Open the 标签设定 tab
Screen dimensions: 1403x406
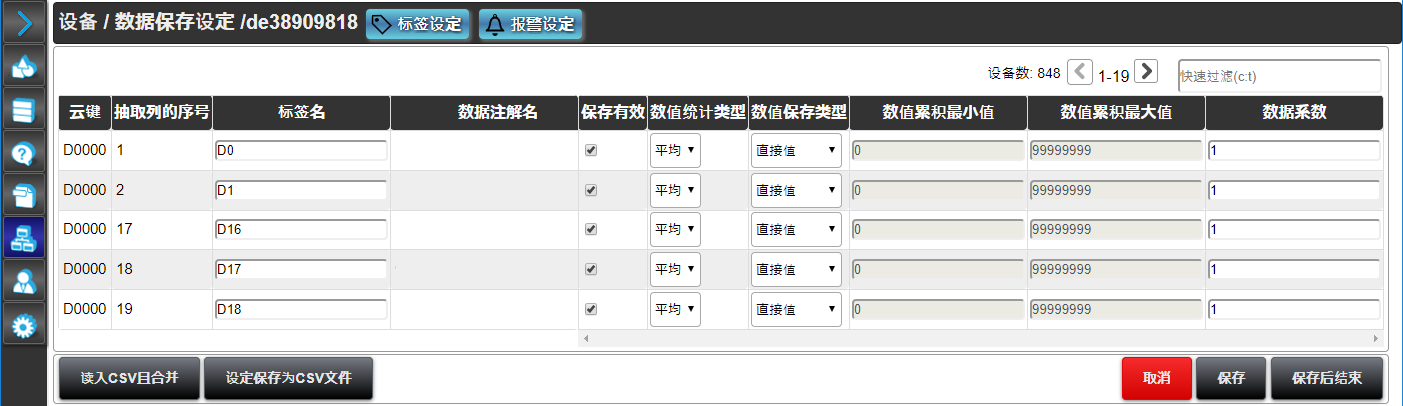click(x=418, y=24)
